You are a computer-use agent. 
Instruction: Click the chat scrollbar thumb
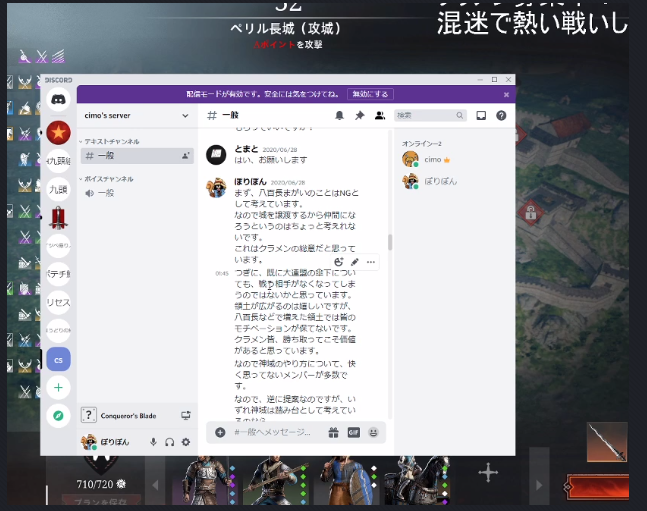tap(390, 242)
